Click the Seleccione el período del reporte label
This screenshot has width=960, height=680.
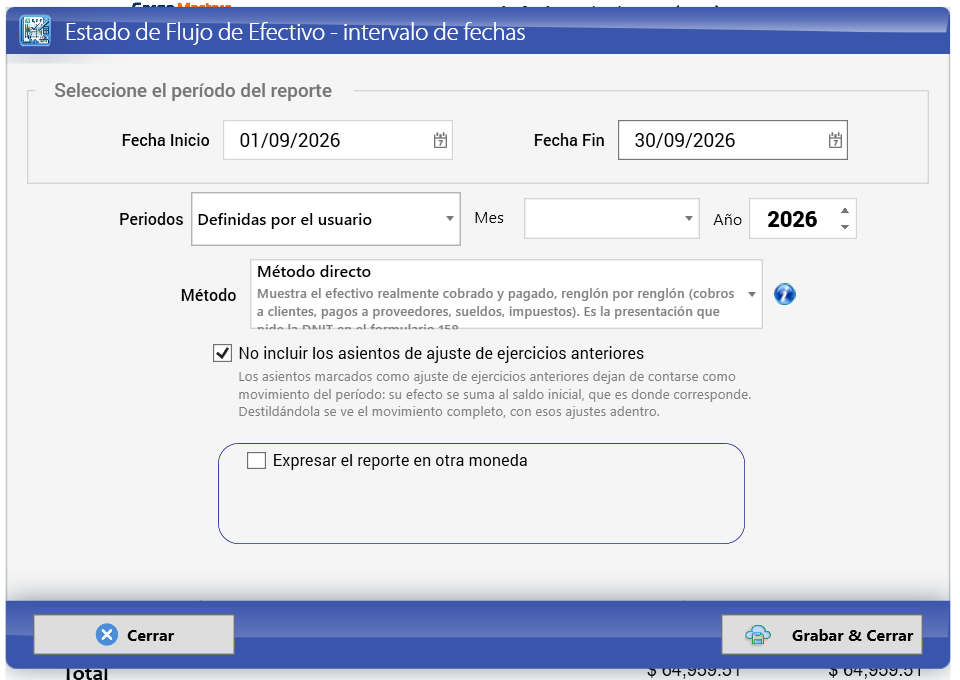pos(193,91)
